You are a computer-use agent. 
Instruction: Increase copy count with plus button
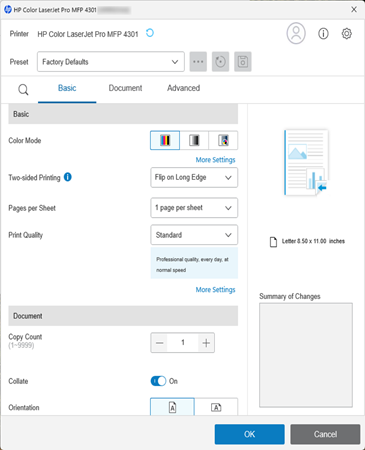pos(206,343)
